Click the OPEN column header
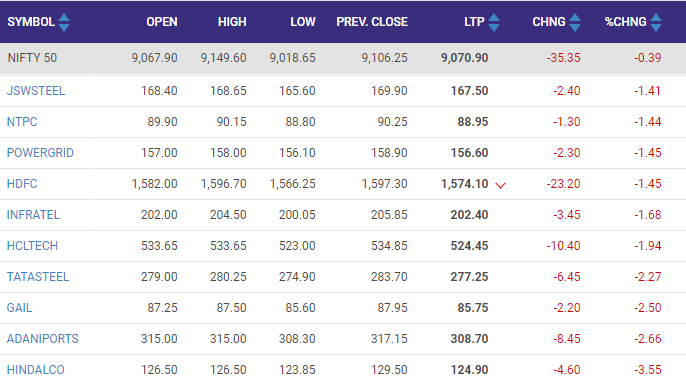The width and height of the screenshot is (686, 385). point(162,22)
